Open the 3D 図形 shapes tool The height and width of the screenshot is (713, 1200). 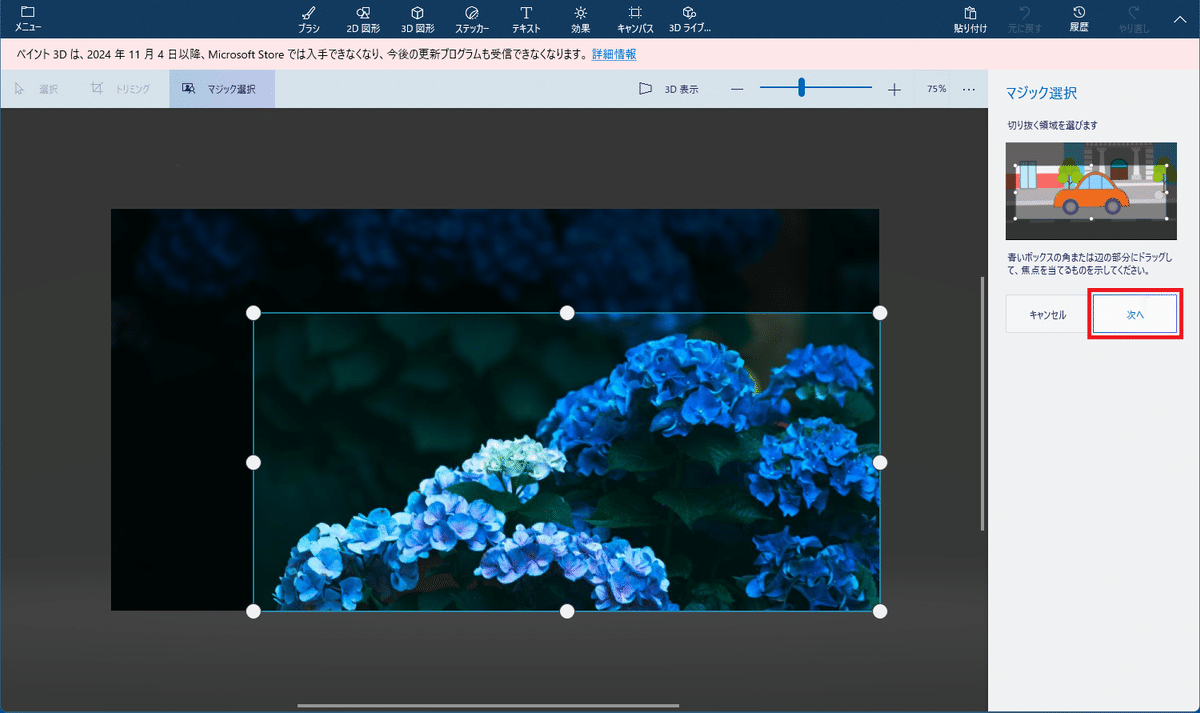point(417,19)
